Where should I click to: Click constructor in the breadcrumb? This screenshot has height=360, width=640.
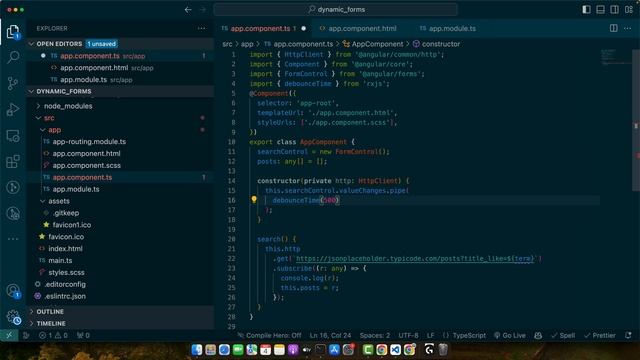coord(441,44)
